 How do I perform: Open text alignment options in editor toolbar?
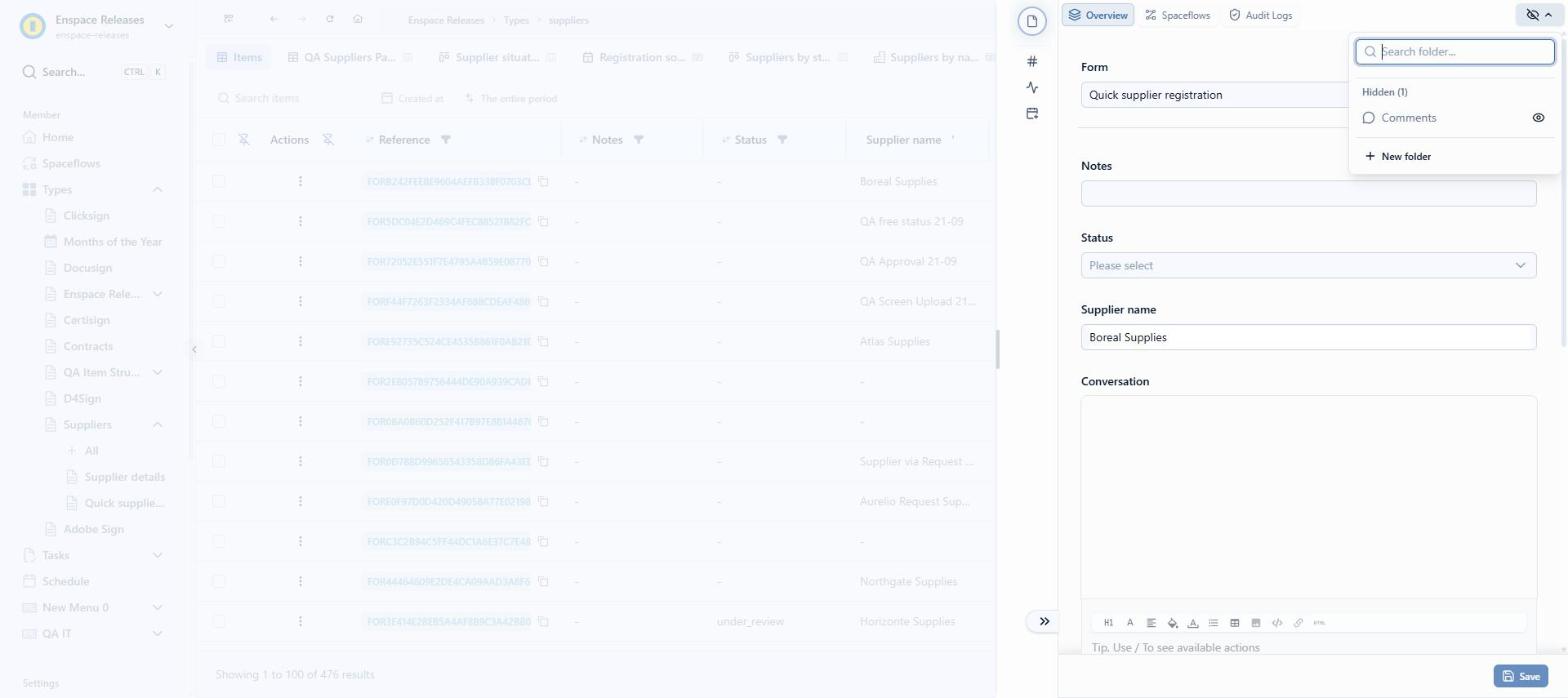(1151, 623)
